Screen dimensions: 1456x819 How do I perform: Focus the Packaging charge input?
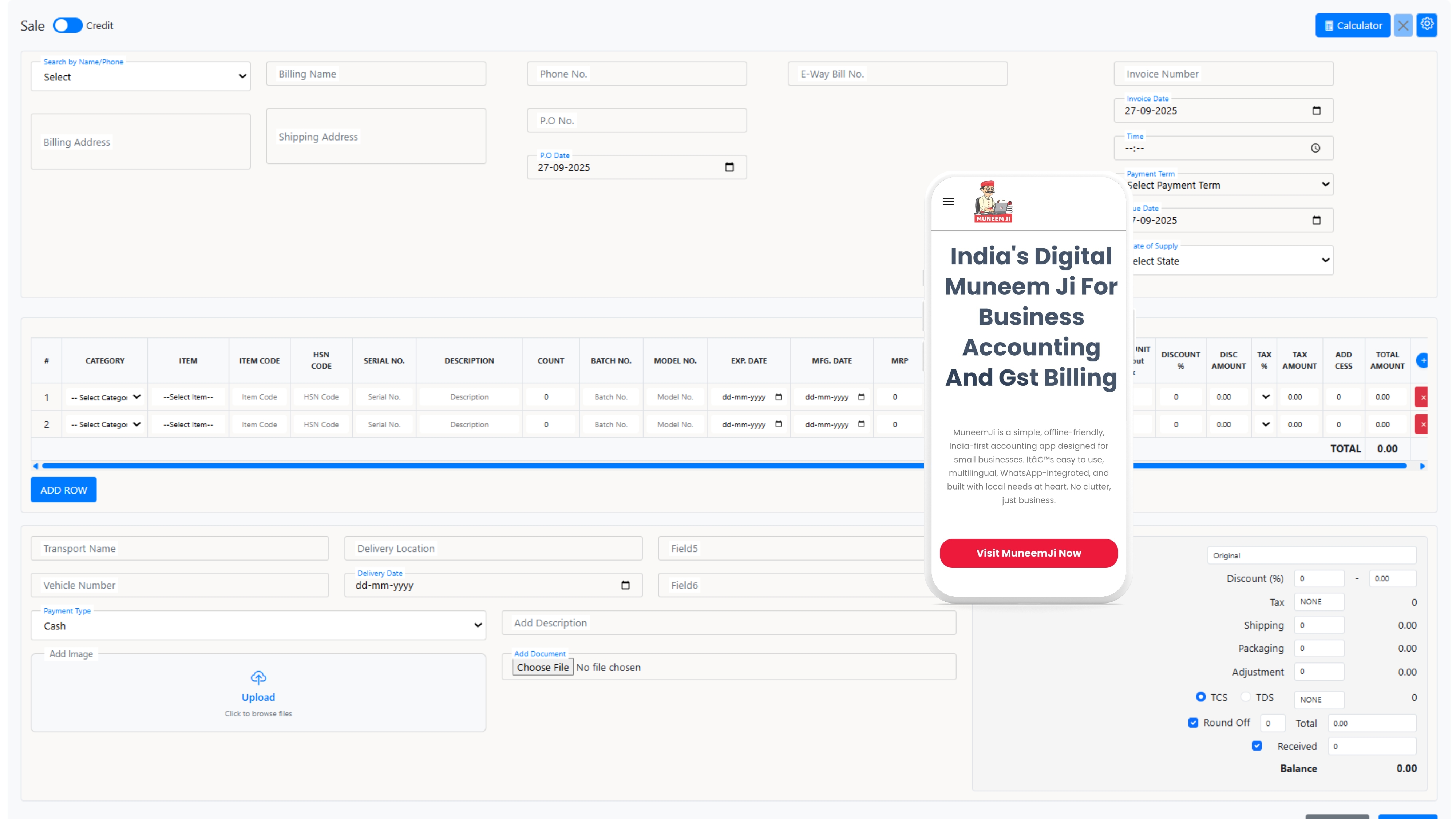(x=1319, y=648)
